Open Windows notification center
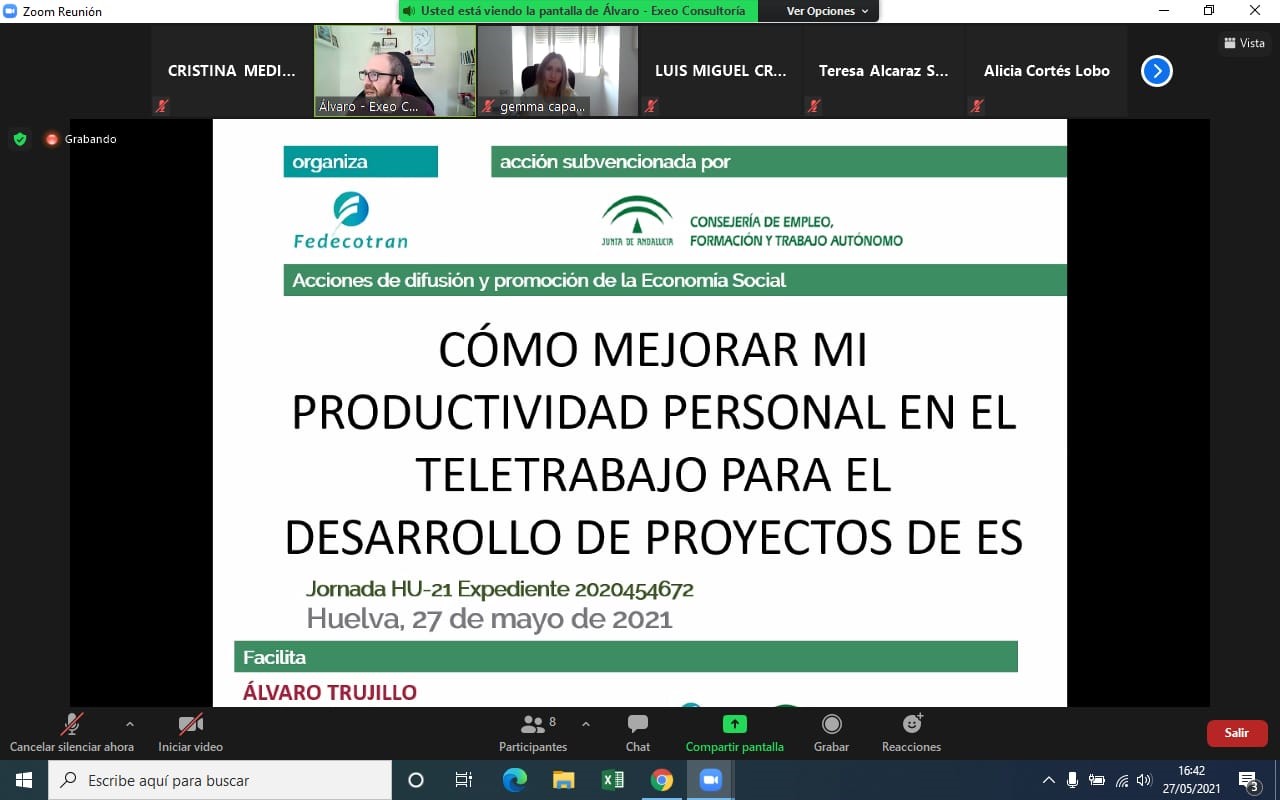Viewport: 1280px width, 800px height. coord(1249,781)
